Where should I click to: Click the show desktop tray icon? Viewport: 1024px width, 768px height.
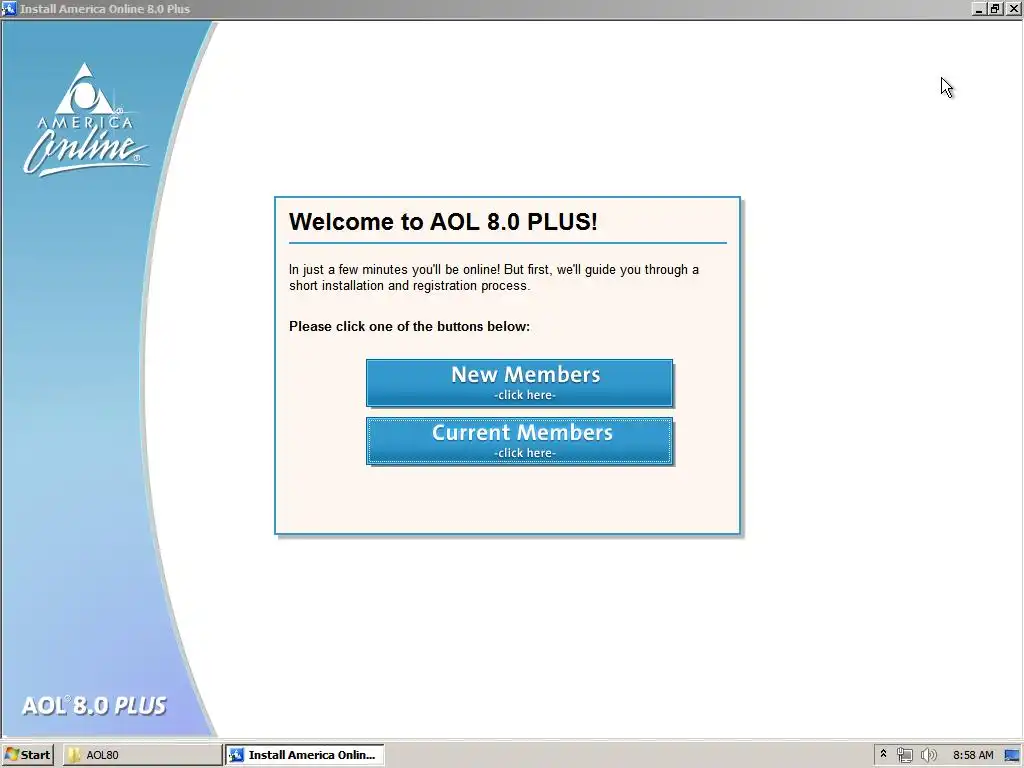(x=1012, y=755)
